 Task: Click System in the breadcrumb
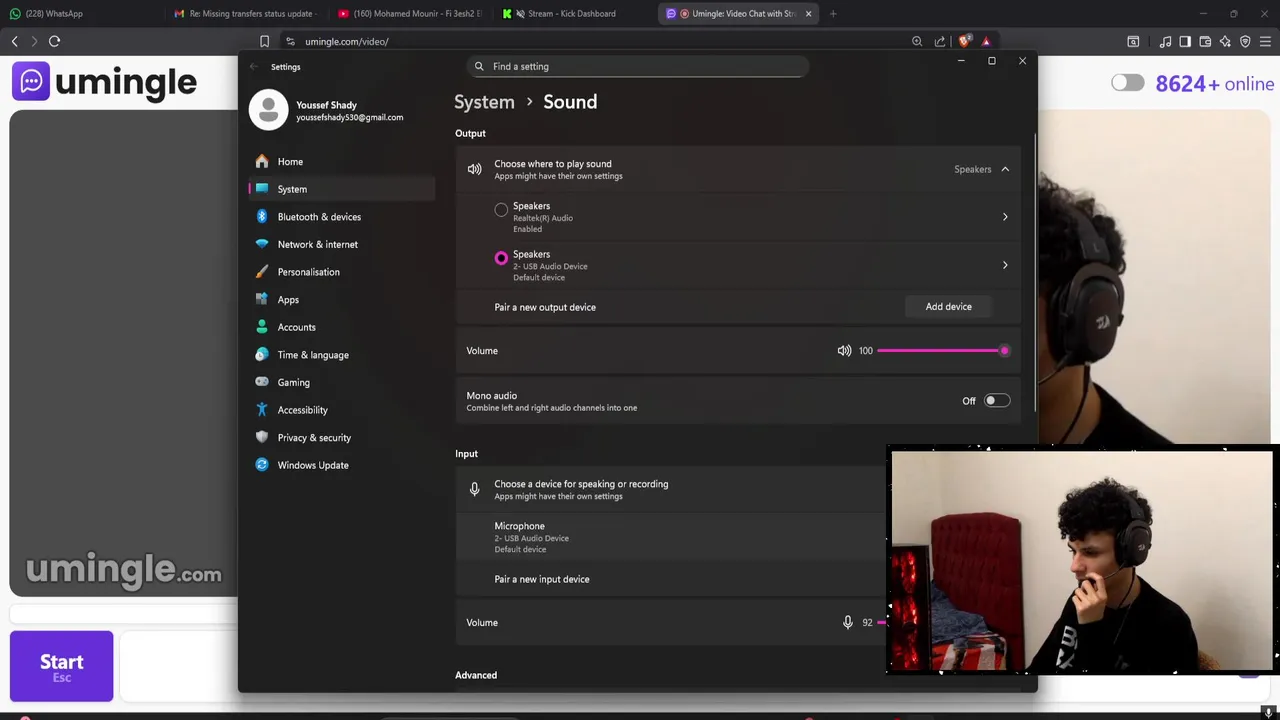pyautogui.click(x=484, y=102)
